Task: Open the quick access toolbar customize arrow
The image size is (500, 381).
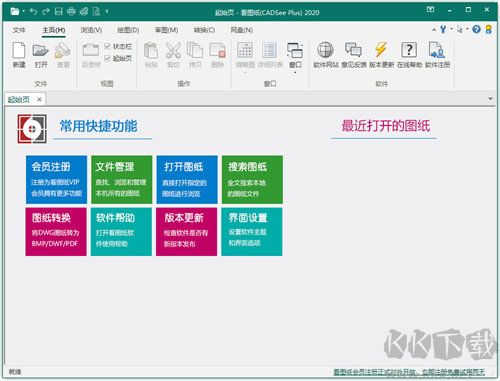Action: (x=107, y=12)
